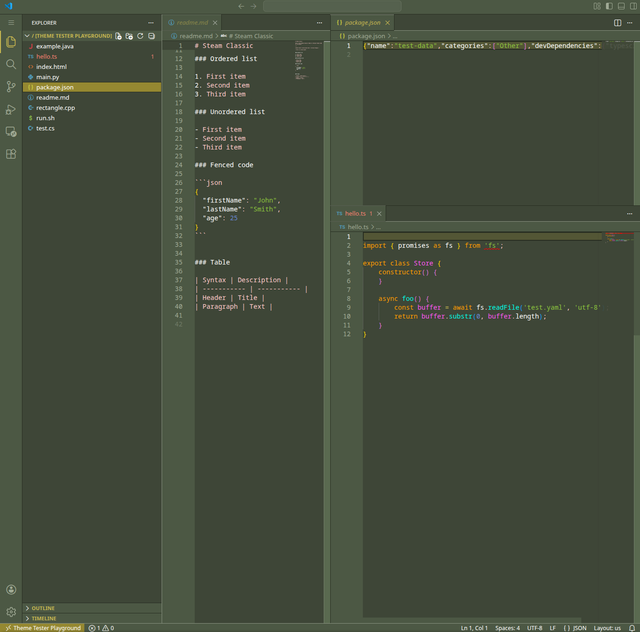Refresh the Explorer file tree
640x632 pixels.
(140, 36)
